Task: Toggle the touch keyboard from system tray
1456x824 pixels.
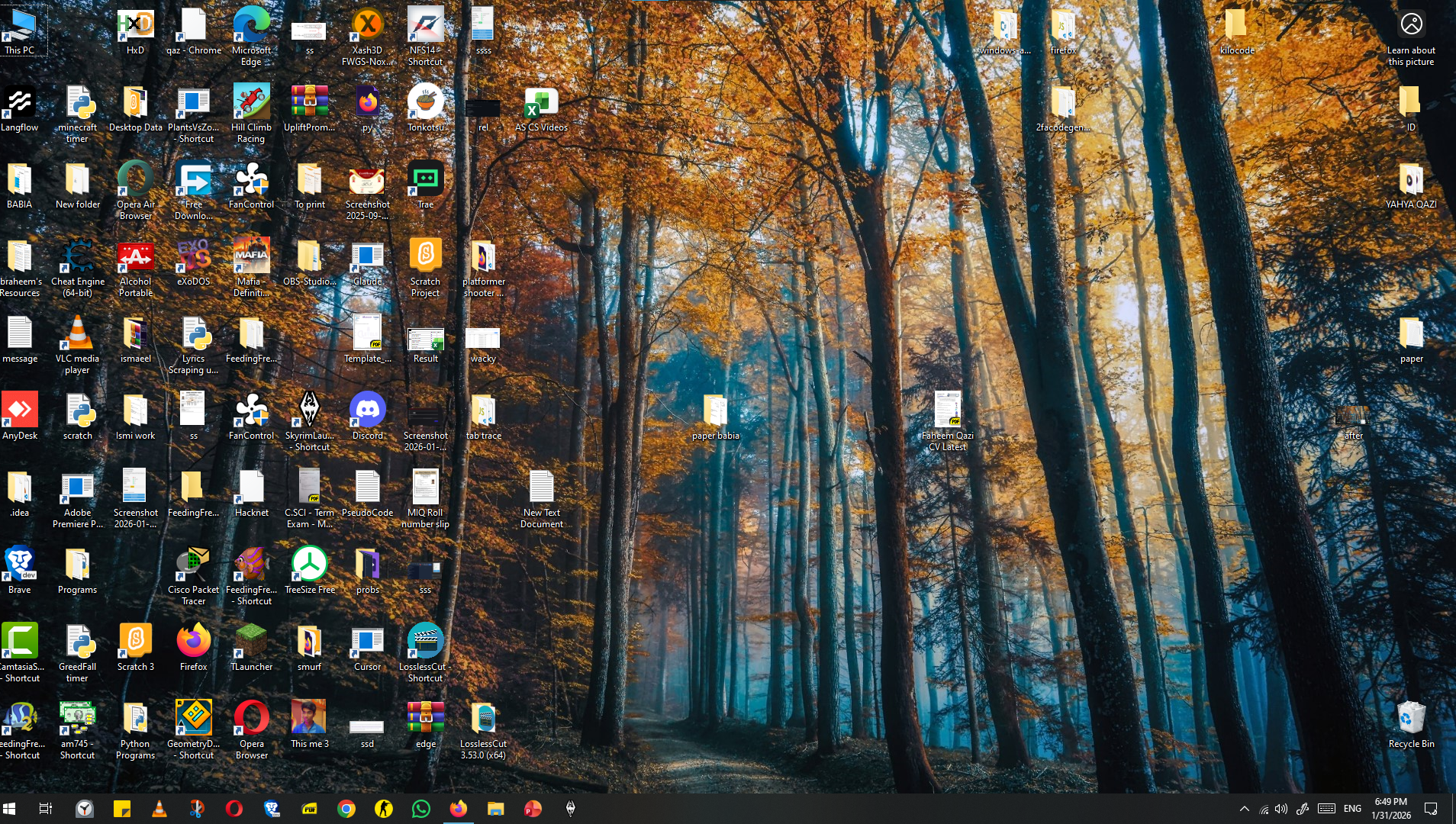Action: [x=1326, y=809]
